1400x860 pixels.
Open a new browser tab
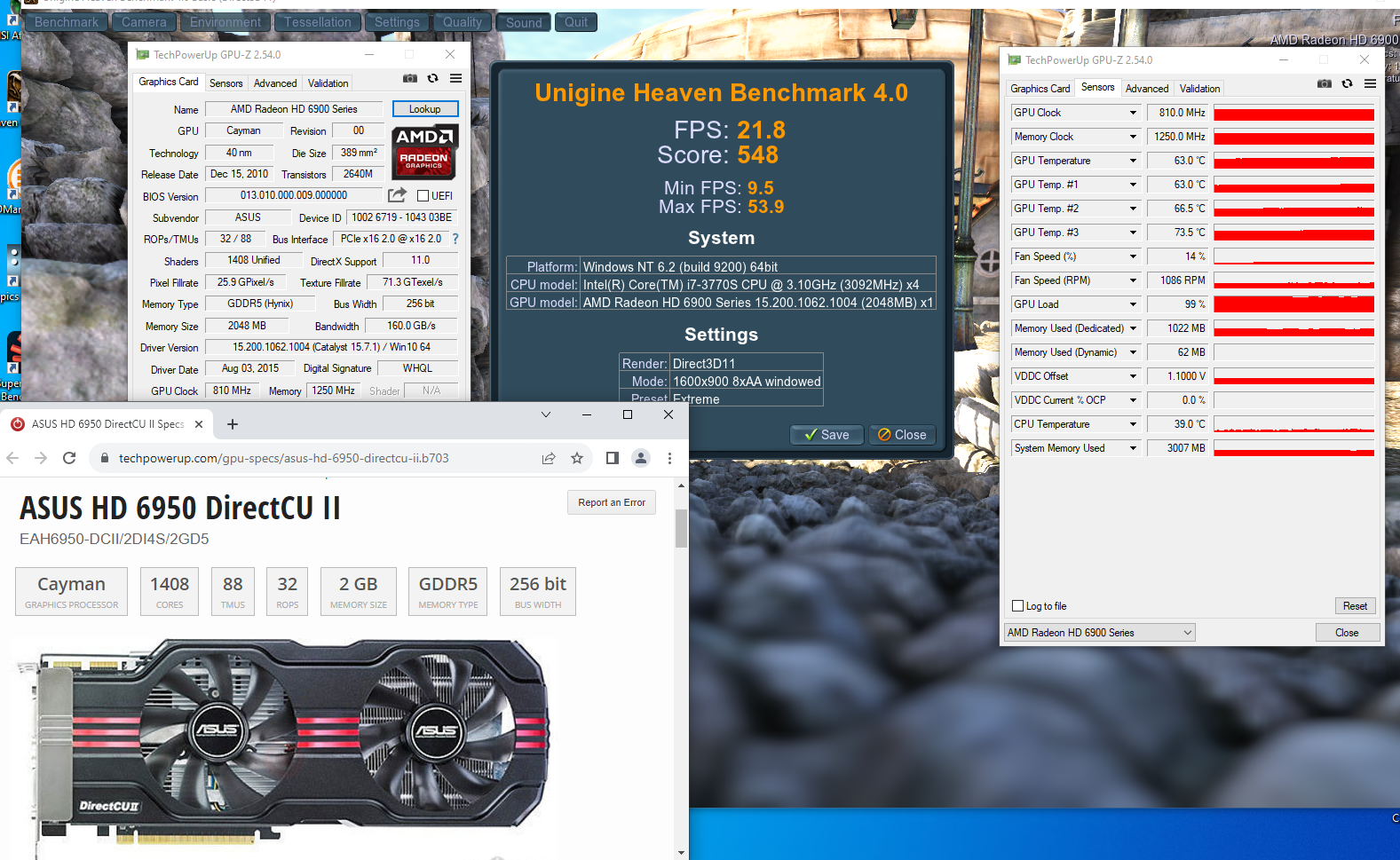click(x=233, y=424)
